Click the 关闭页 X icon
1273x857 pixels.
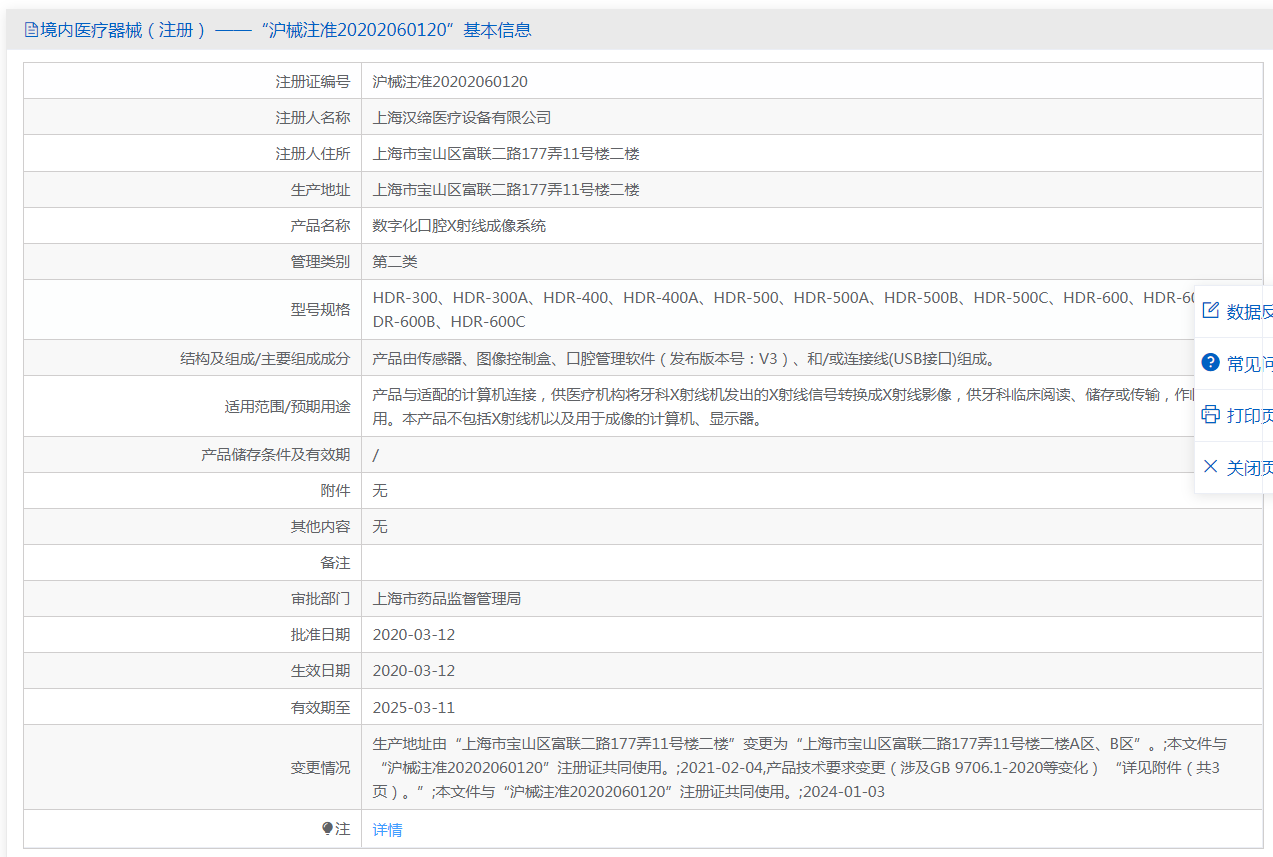1210,467
